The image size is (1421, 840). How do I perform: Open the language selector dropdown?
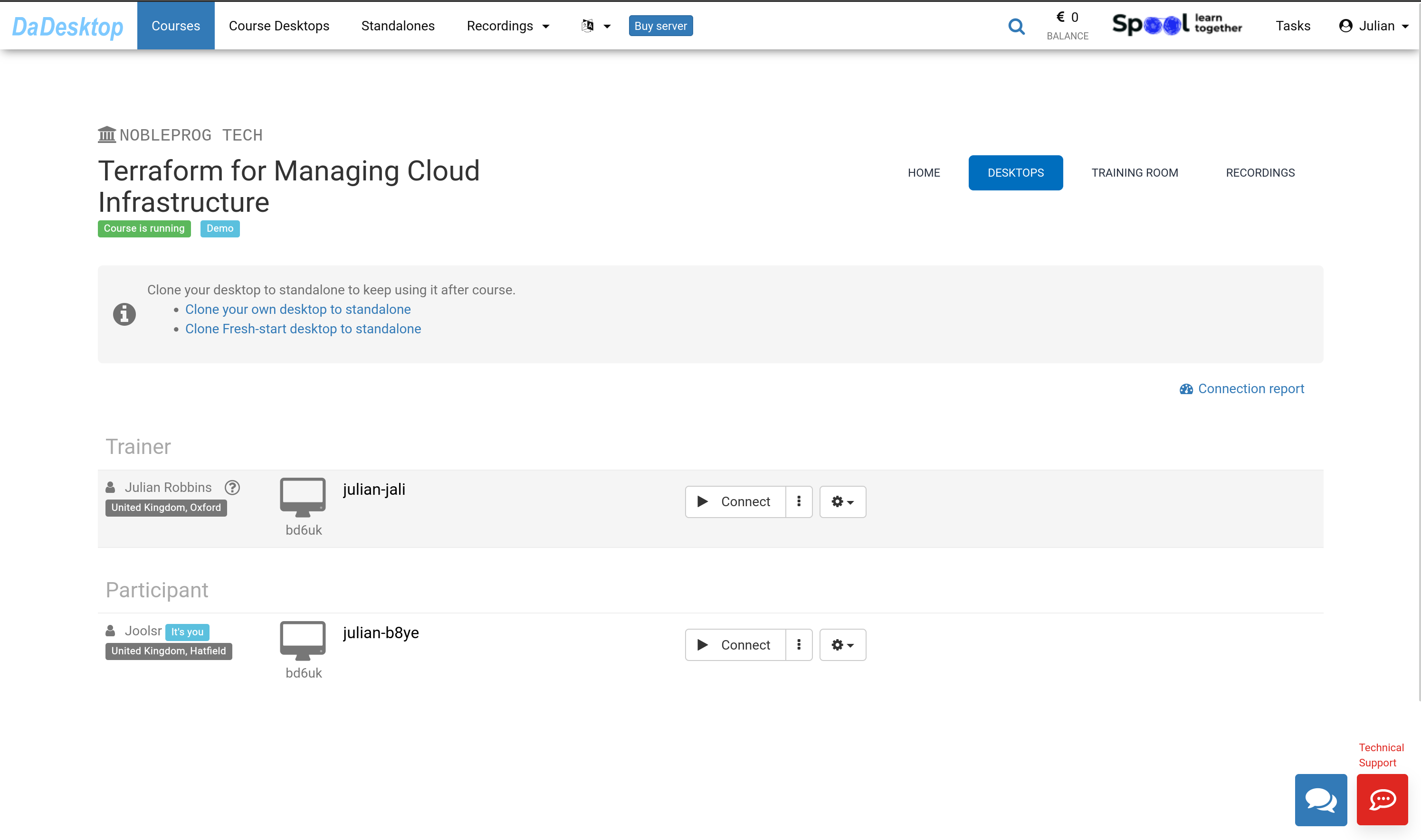click(595, 26)
